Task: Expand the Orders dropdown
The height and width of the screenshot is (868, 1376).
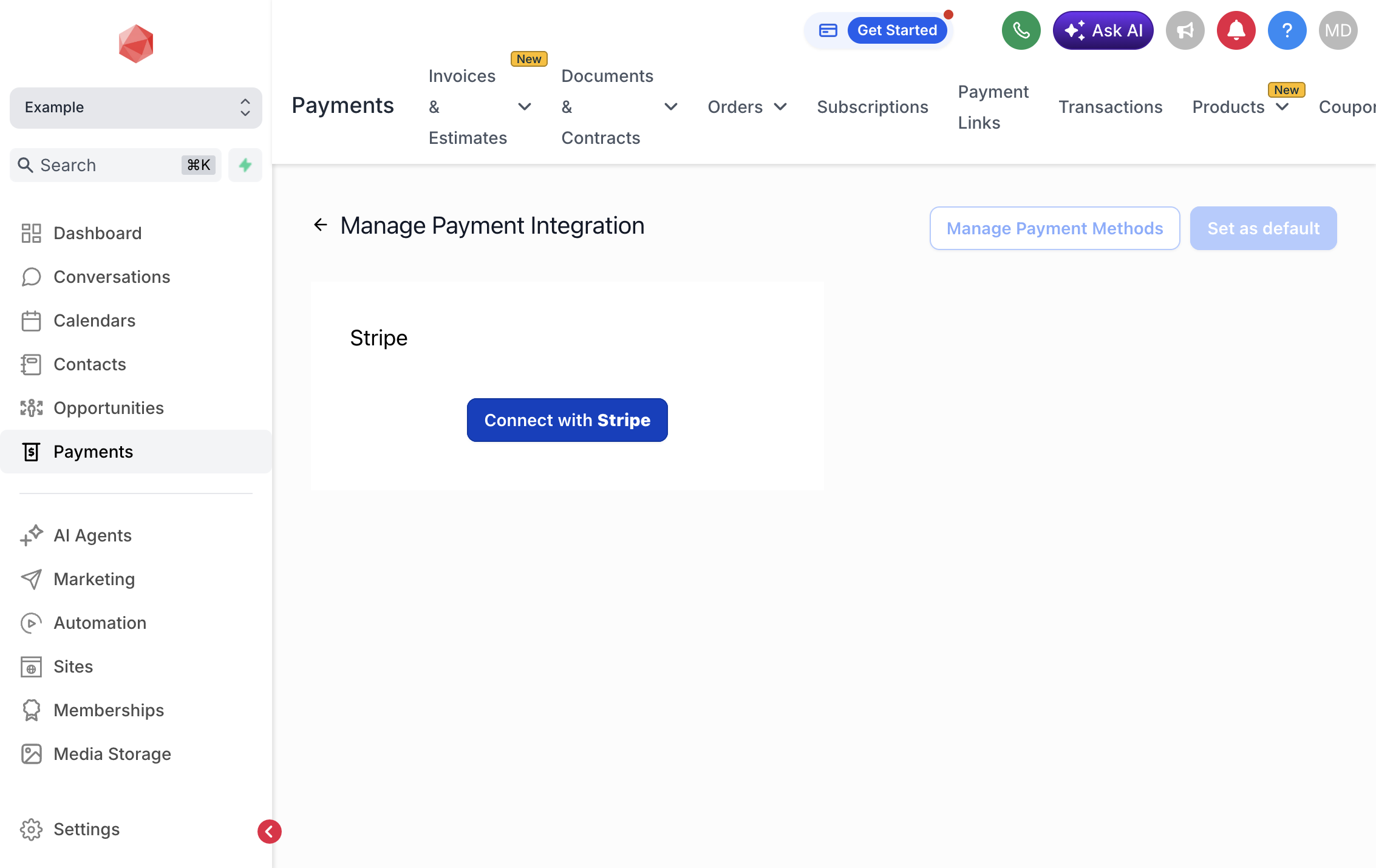Action: [748, 107]
